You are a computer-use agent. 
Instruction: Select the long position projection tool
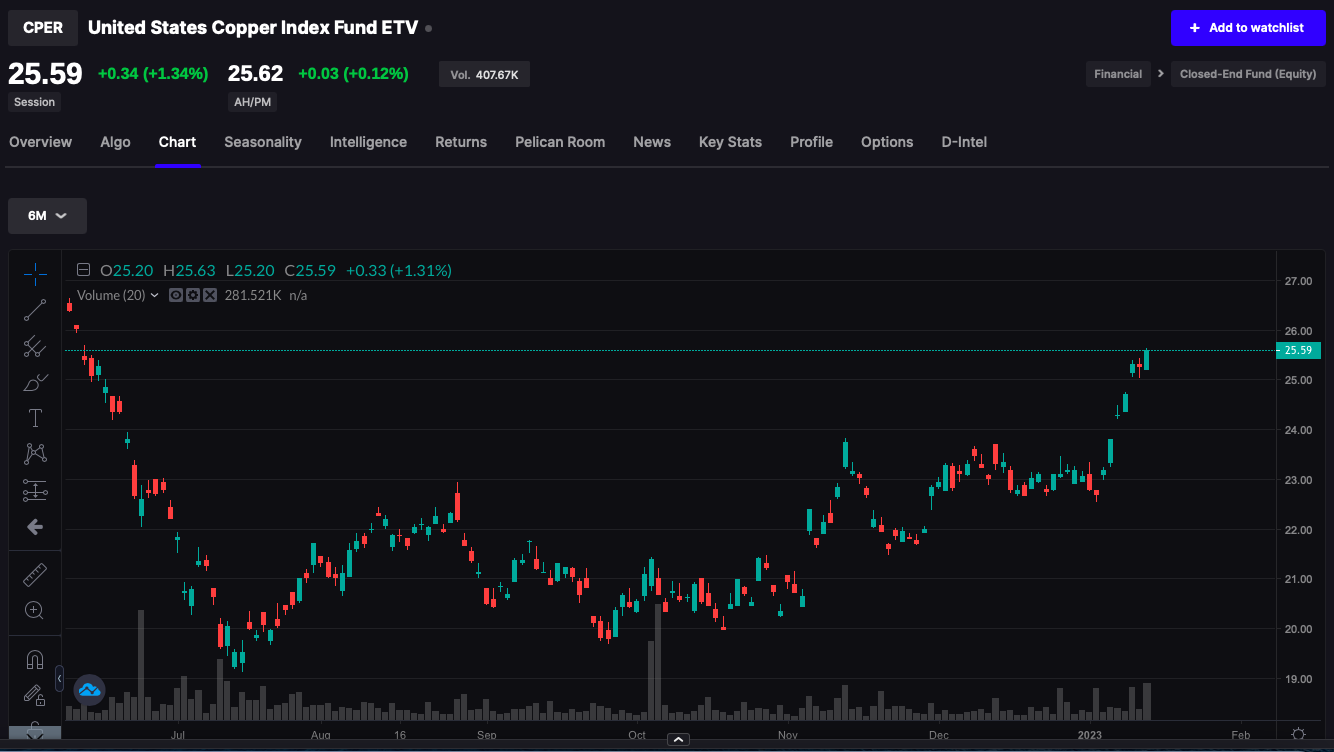tap(35, 490)
